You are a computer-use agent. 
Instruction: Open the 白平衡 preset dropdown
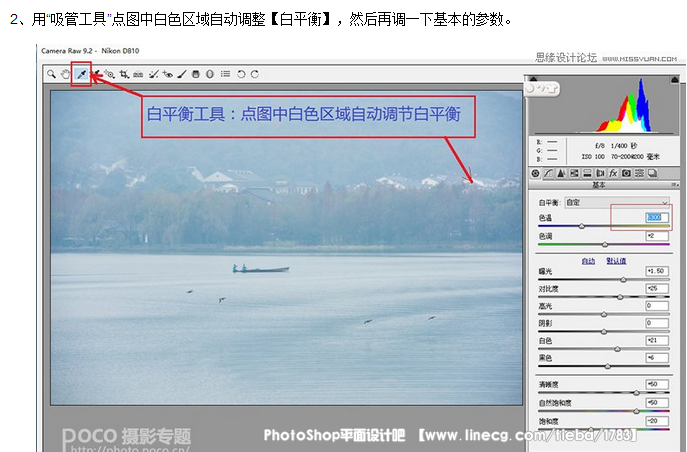pos(617,202)
